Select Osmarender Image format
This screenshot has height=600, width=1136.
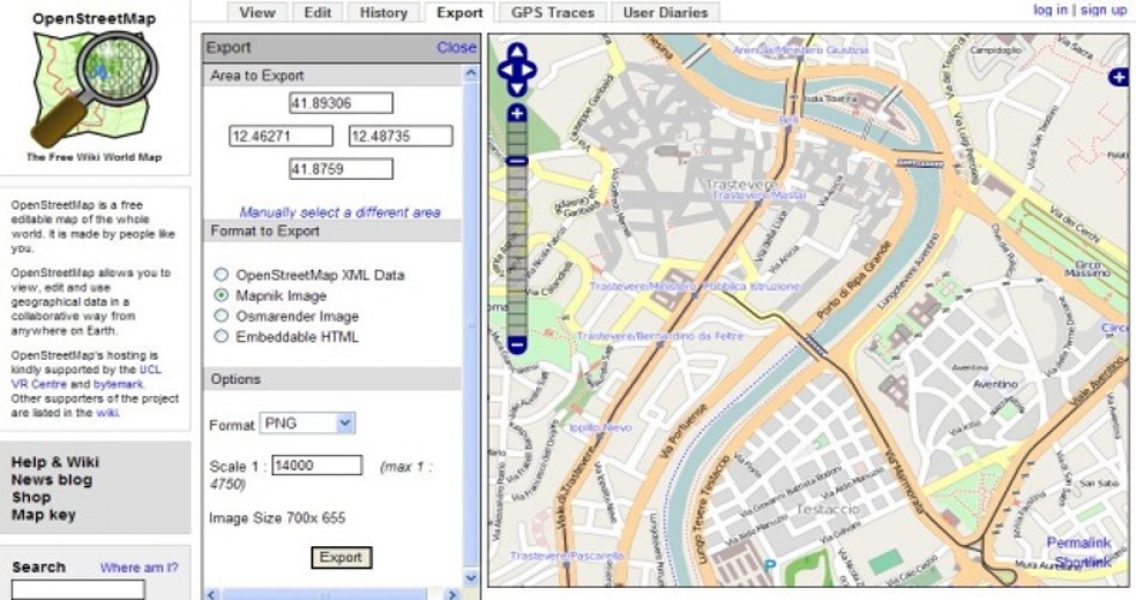[x=221, y=316]
